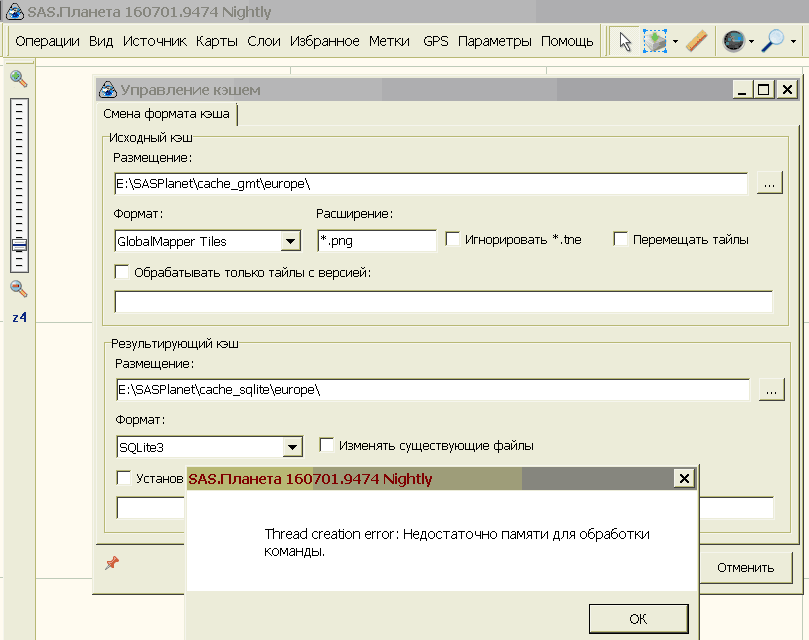Image resolution: width=809 pixels, height=640 pixels.
Task: Click the 'Отменить' button
Action: (745, 567)
